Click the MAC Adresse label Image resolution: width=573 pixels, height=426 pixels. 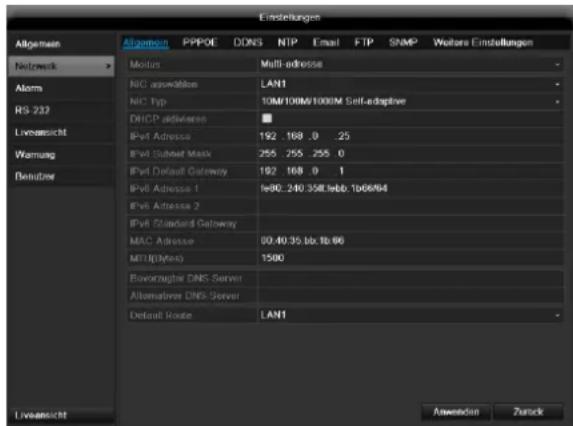coord(162,241)
